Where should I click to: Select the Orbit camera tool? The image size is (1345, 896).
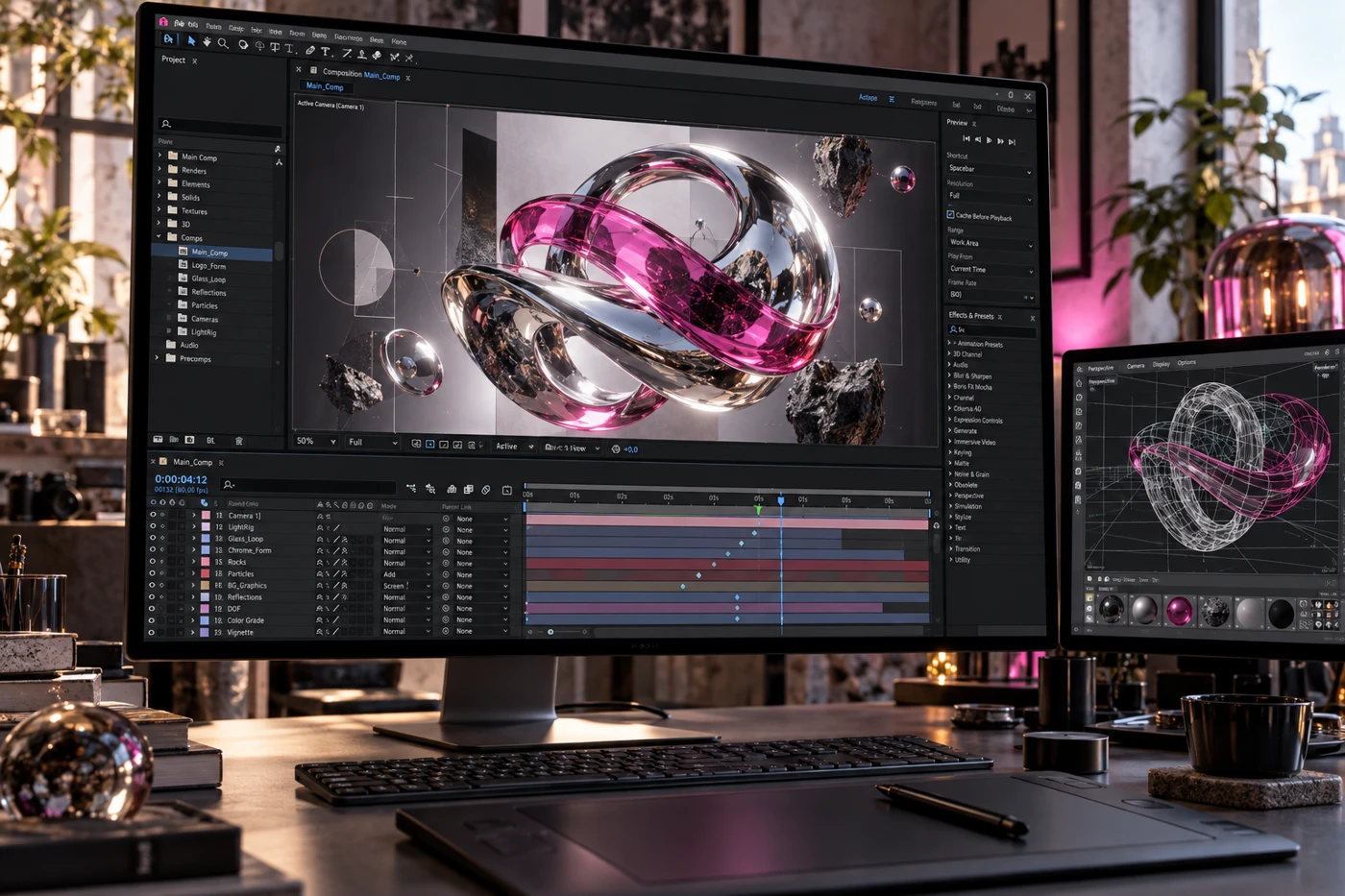[243, 44]
